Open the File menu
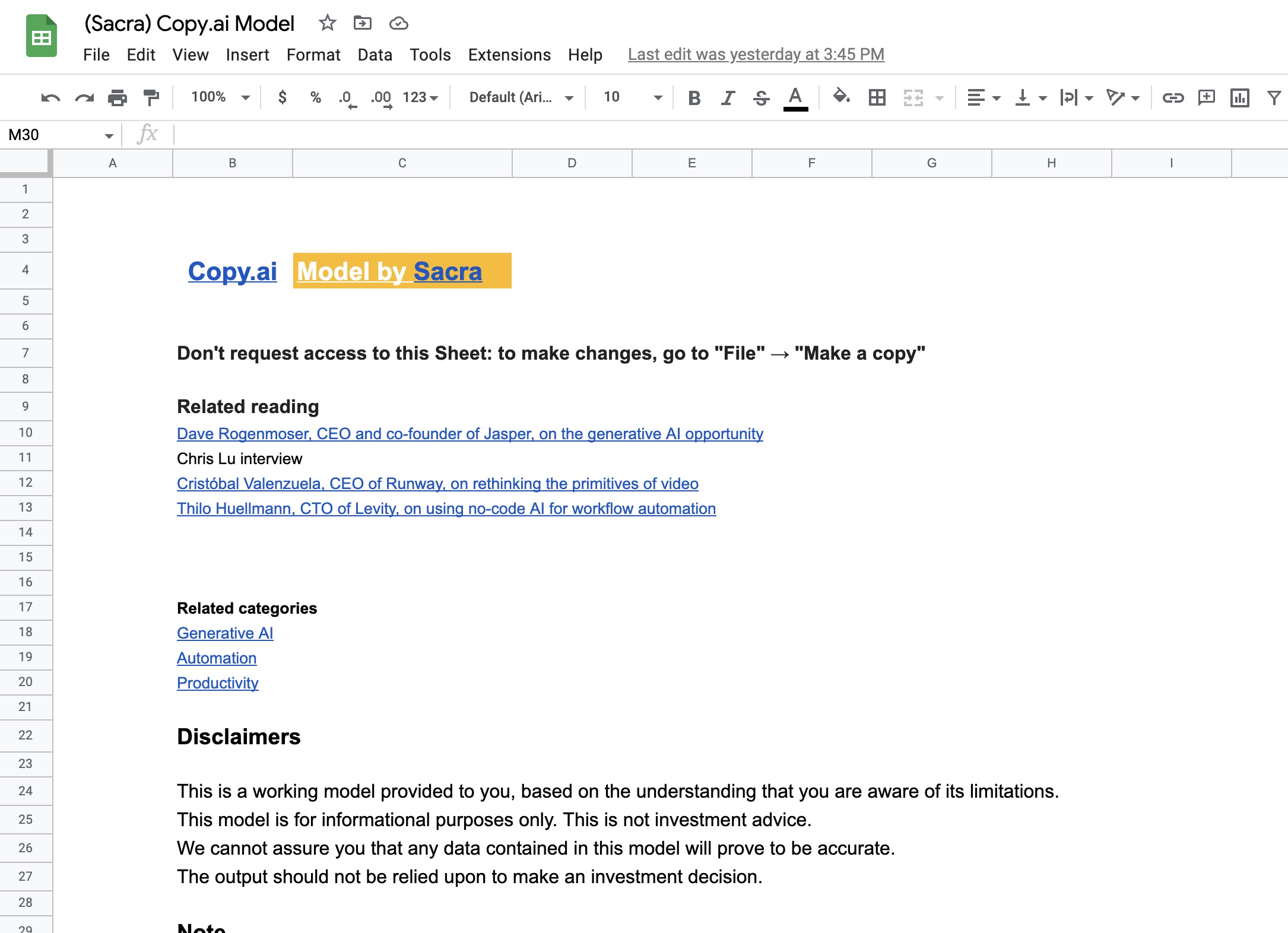1288x933 pixels. (x=96, y=55)
